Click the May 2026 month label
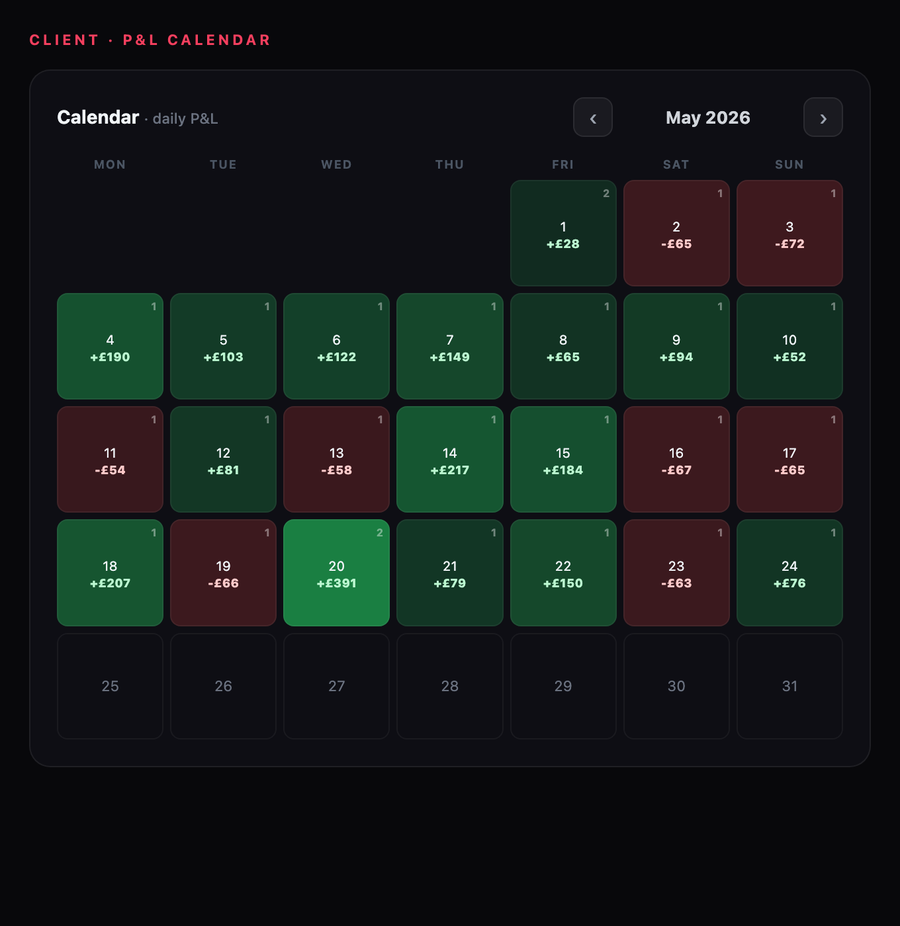The height and width of the screenshot is (926, 900). 707,118
